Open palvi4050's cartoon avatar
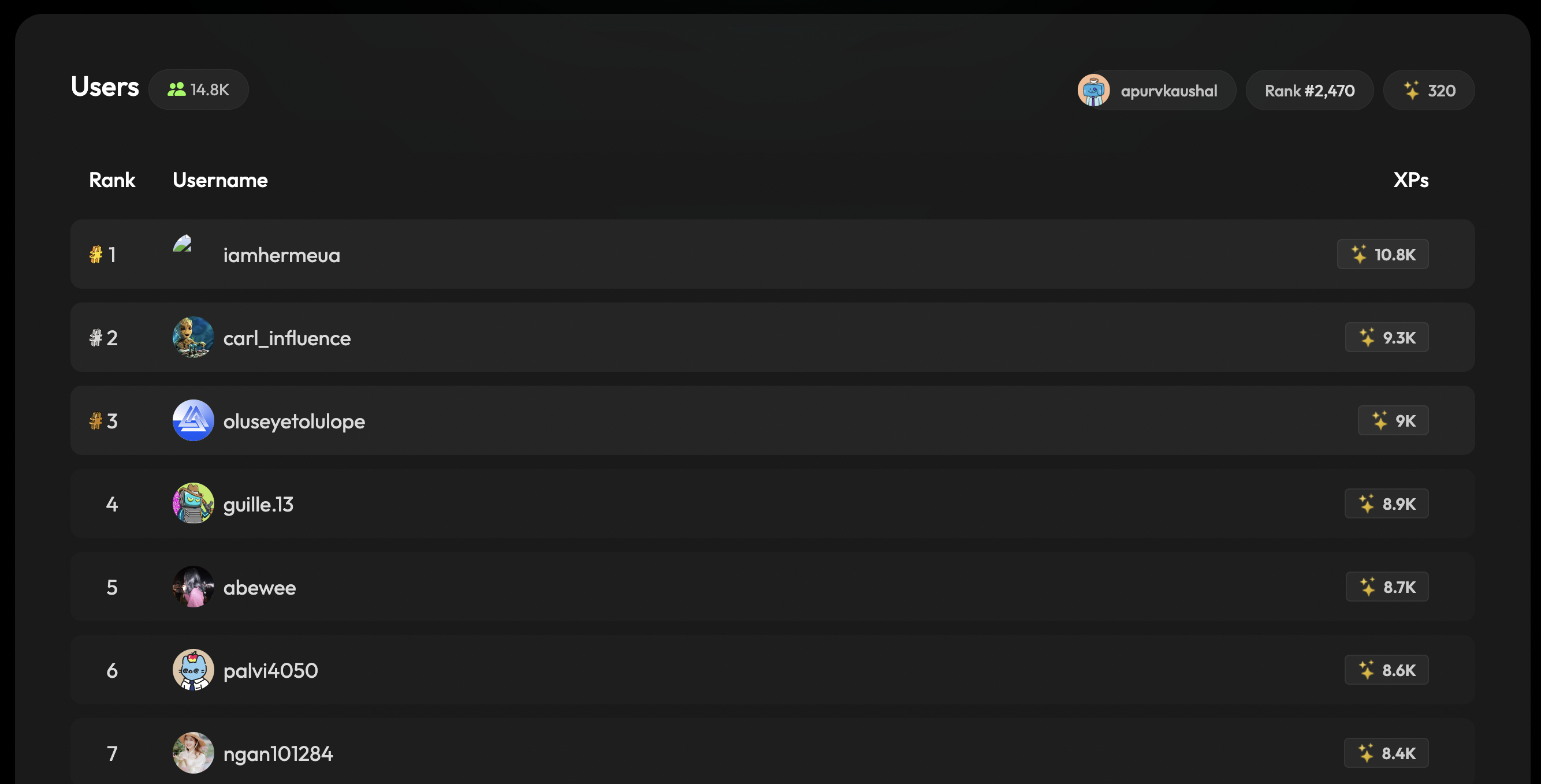This screenshot has width=1541, height=784. coord(193,670)
